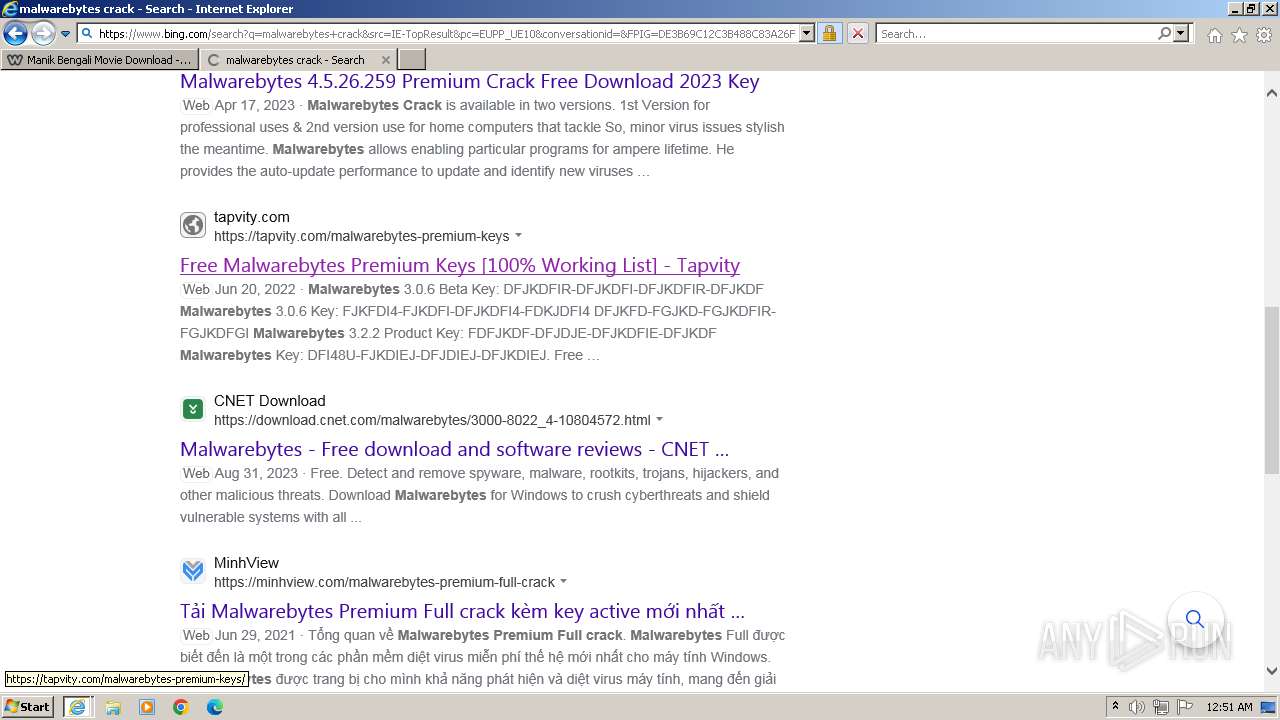
Task: Click the Action Center flag icon
Action: 1183,707
